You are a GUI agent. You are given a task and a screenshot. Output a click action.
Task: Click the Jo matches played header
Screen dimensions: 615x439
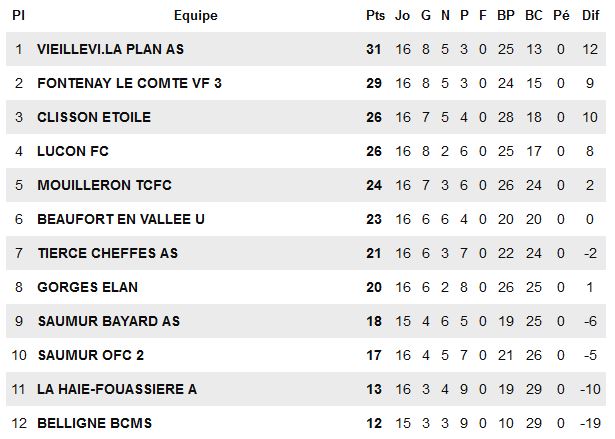point(403,15)
